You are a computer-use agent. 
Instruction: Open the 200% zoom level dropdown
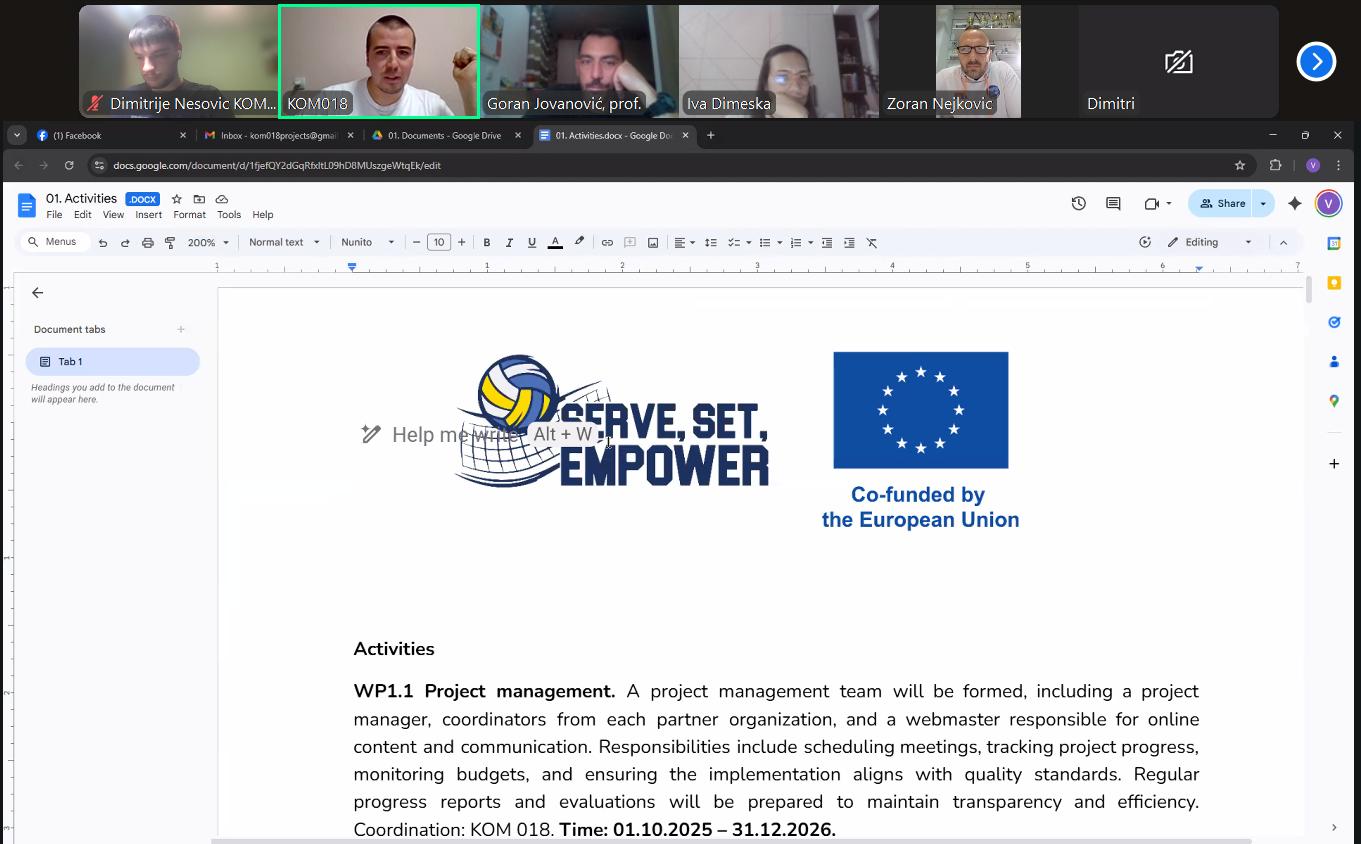point(208,242)
